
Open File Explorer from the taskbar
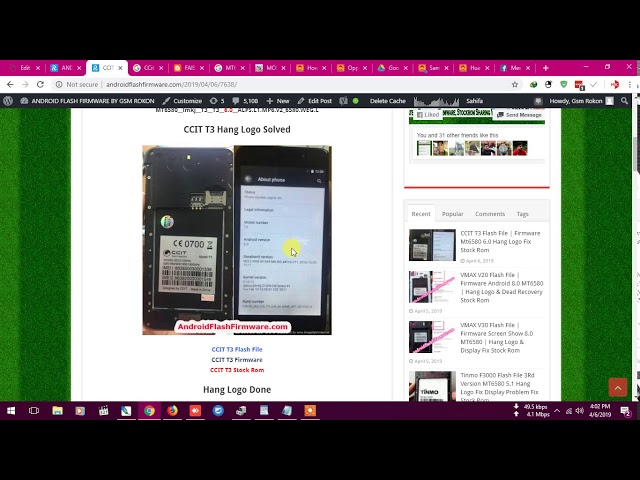58,411
